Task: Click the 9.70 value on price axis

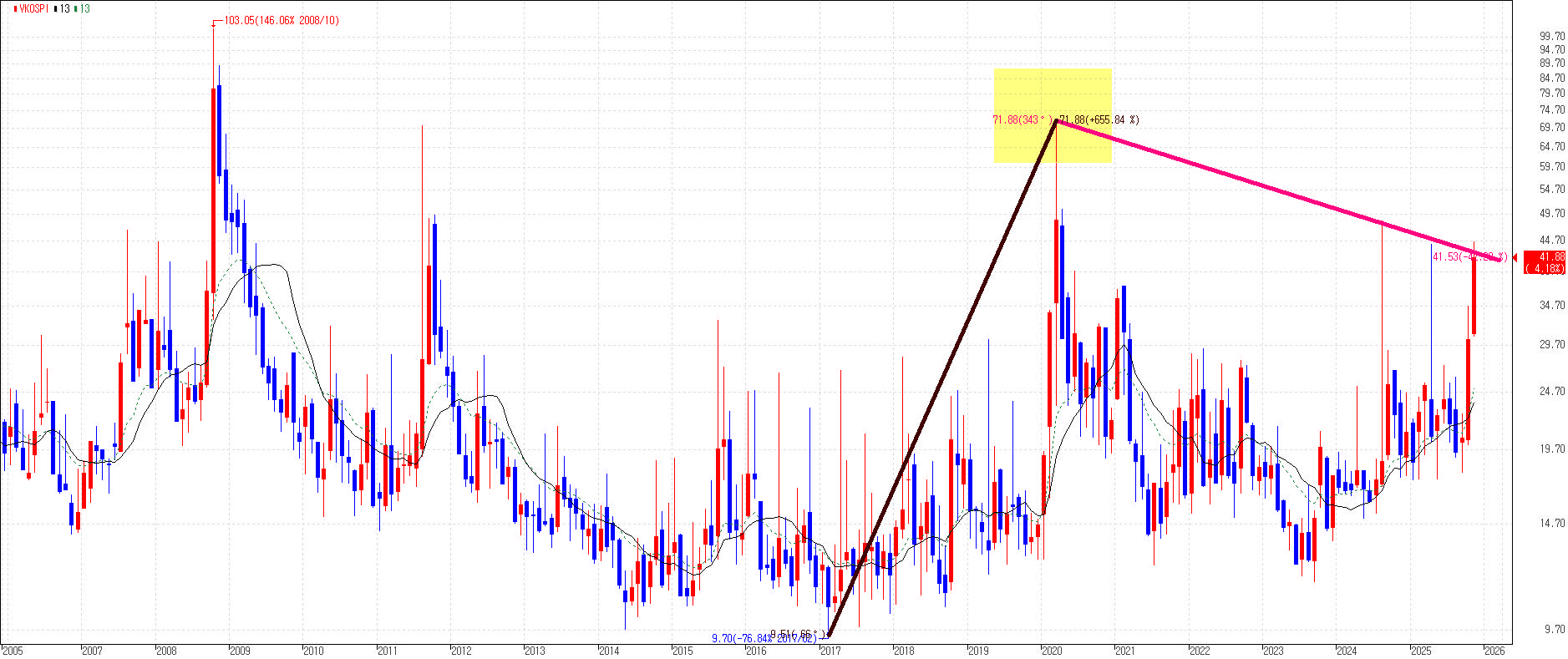Action: [x=1554, y=629]
